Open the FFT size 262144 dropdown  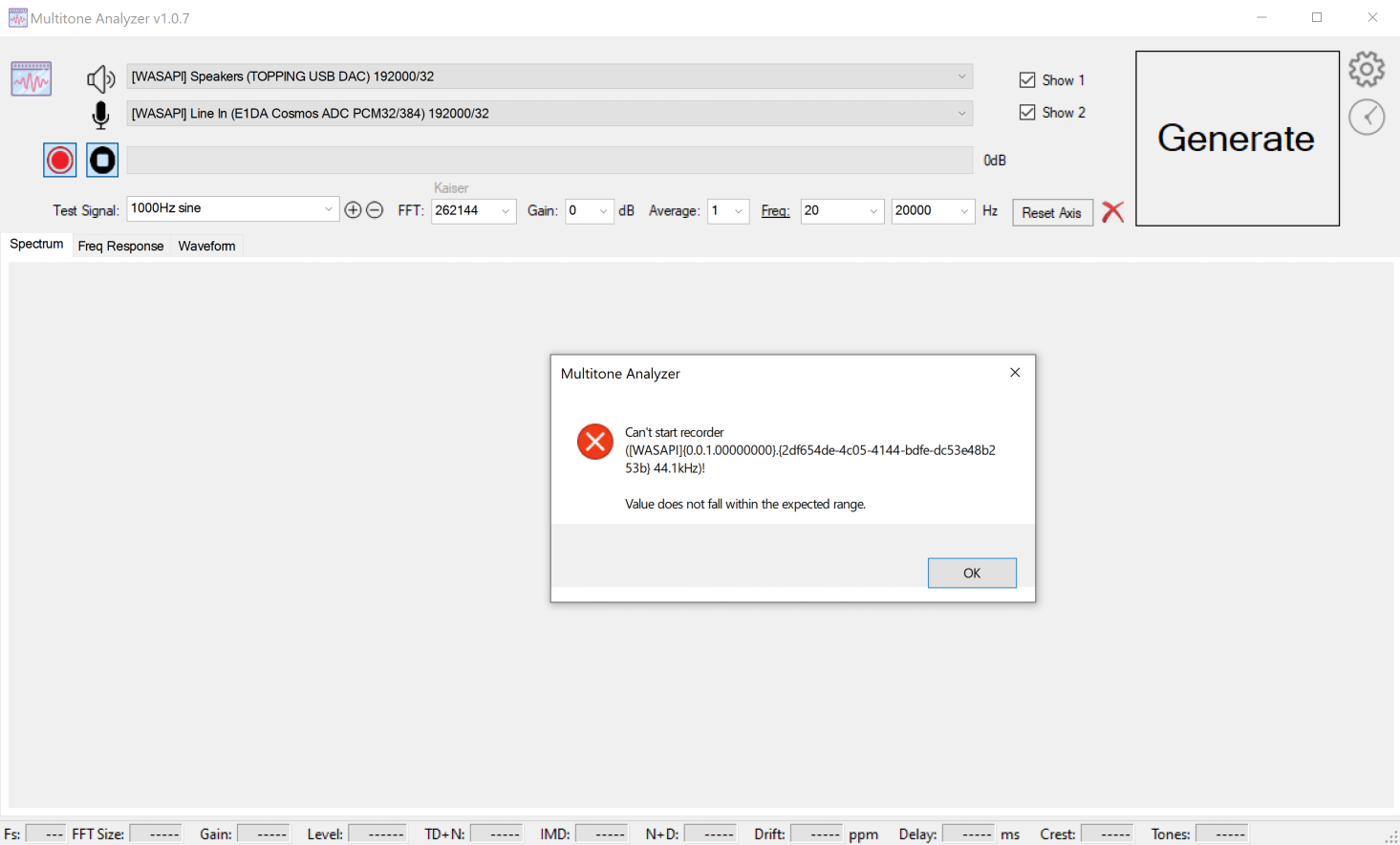(x=474, y=210)
